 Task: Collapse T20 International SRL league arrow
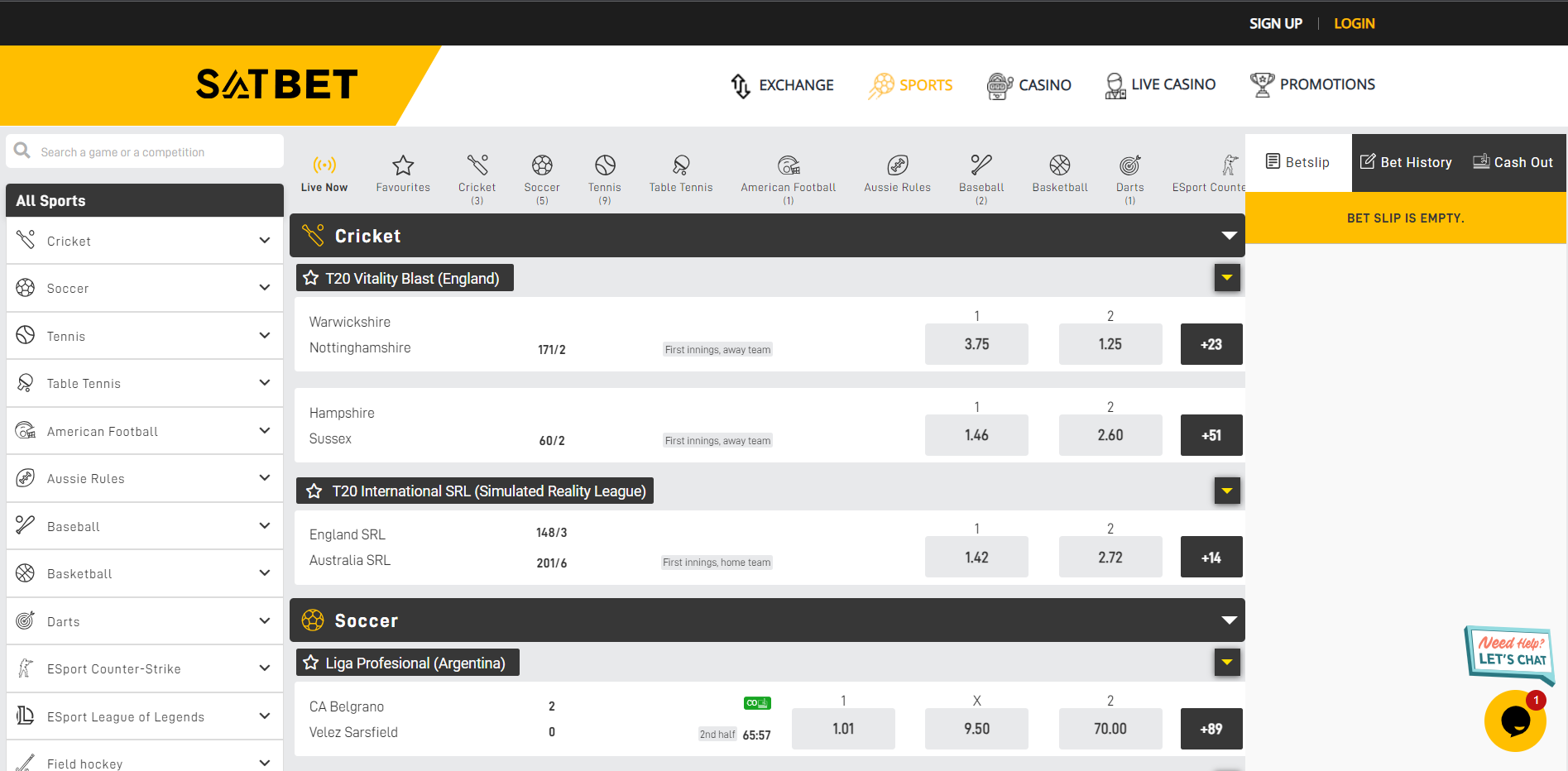1227,491
